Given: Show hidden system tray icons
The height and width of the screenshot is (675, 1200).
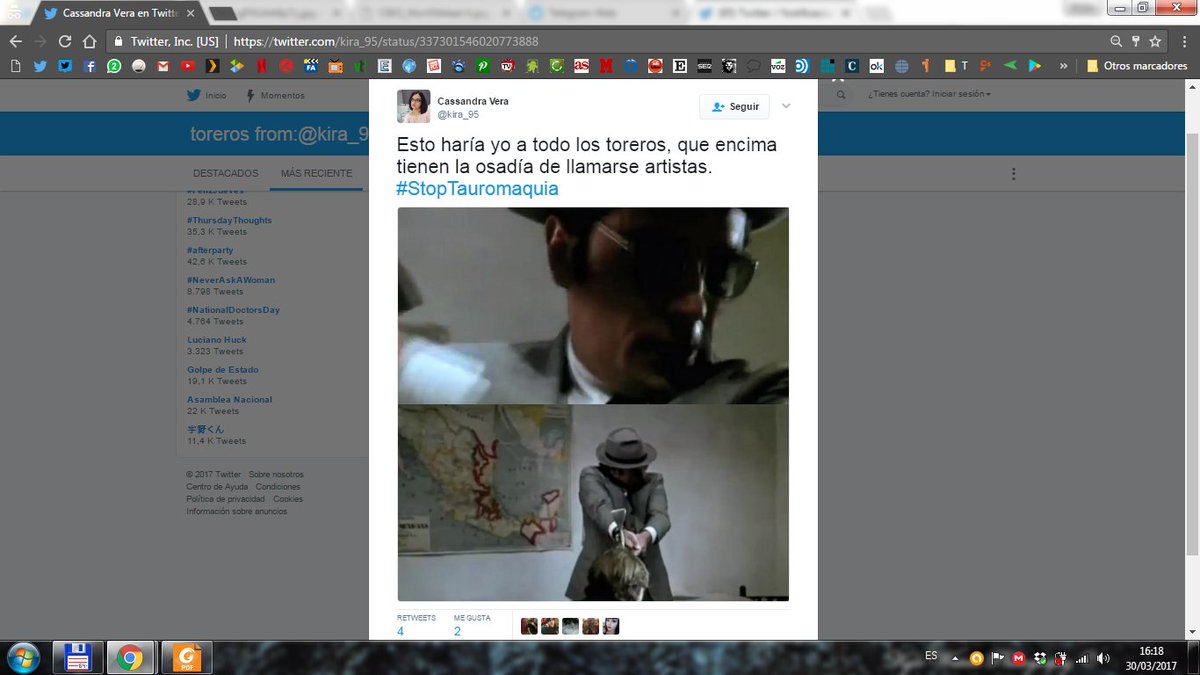Looking at the screenshot, I should click(x=955, y=658).
